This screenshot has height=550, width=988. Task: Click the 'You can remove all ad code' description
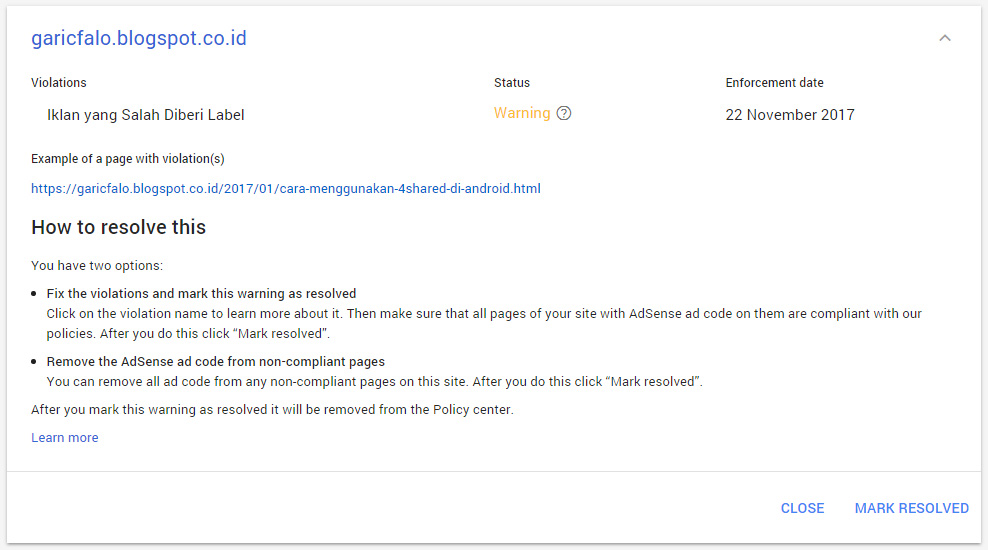375,381
